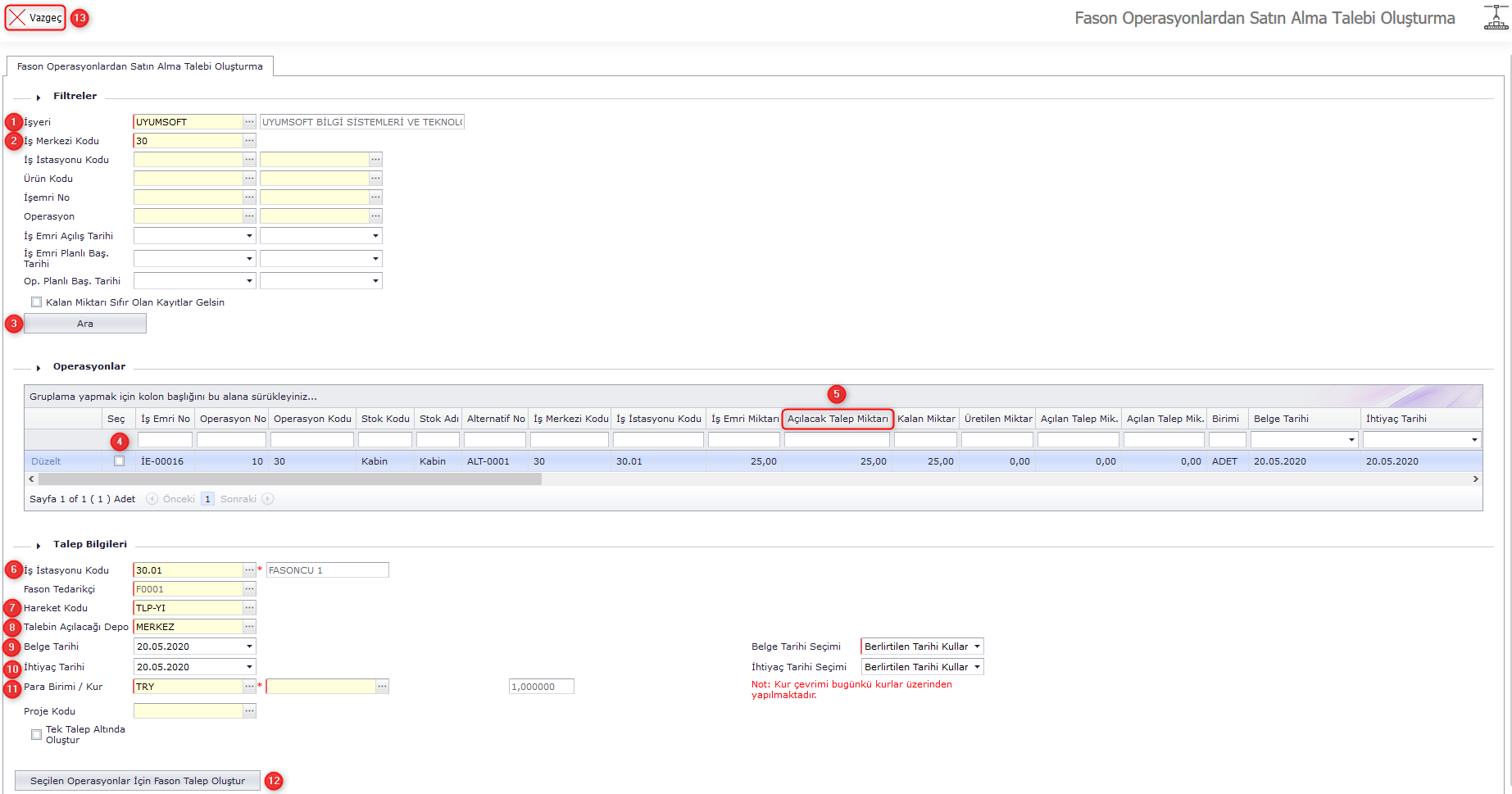Click Talebin Açılacağı Depo lookup button
This screenshot has height=794, width=1512.
[249, 627]
